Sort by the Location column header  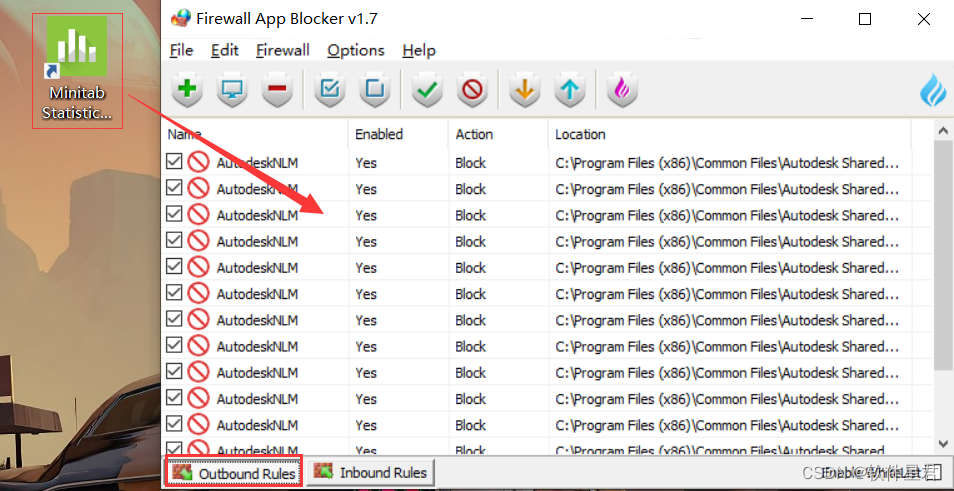coord(729,134)
